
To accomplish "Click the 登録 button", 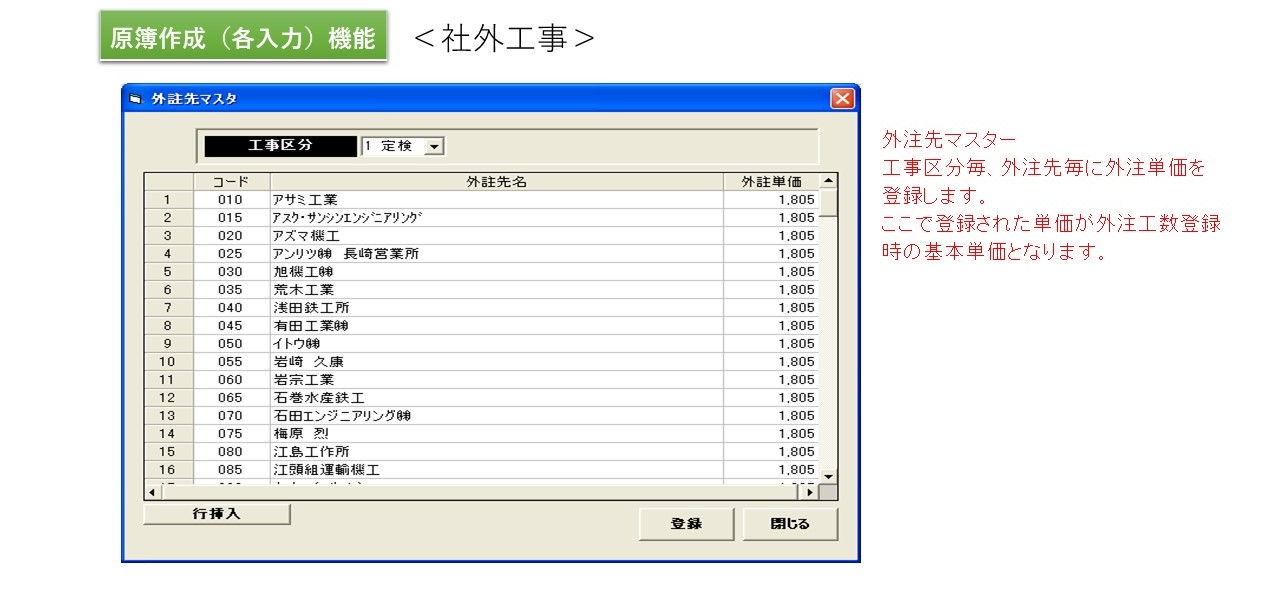I will point(686,524).
